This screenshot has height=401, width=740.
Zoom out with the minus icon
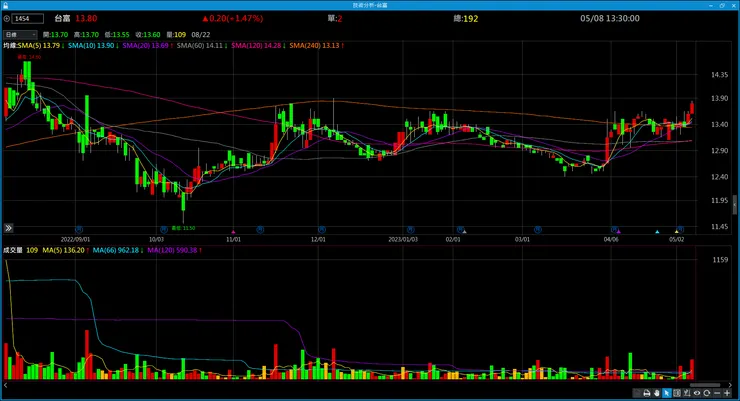tap(717, 393)
